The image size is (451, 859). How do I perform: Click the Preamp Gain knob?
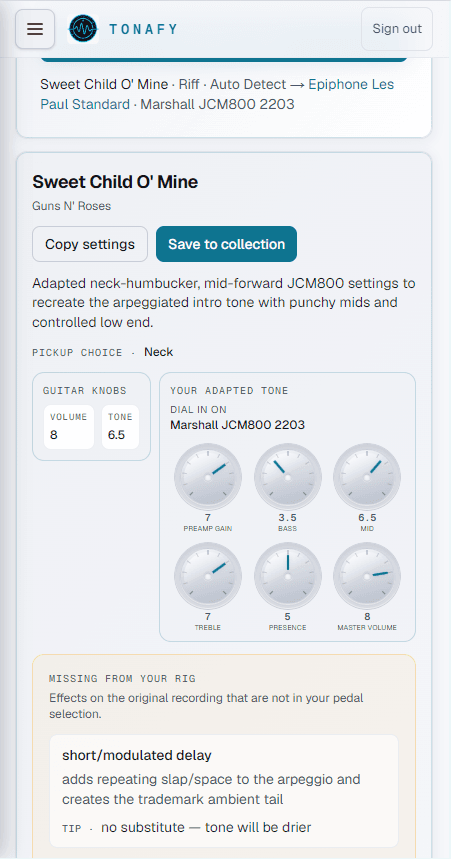[208, 477]
